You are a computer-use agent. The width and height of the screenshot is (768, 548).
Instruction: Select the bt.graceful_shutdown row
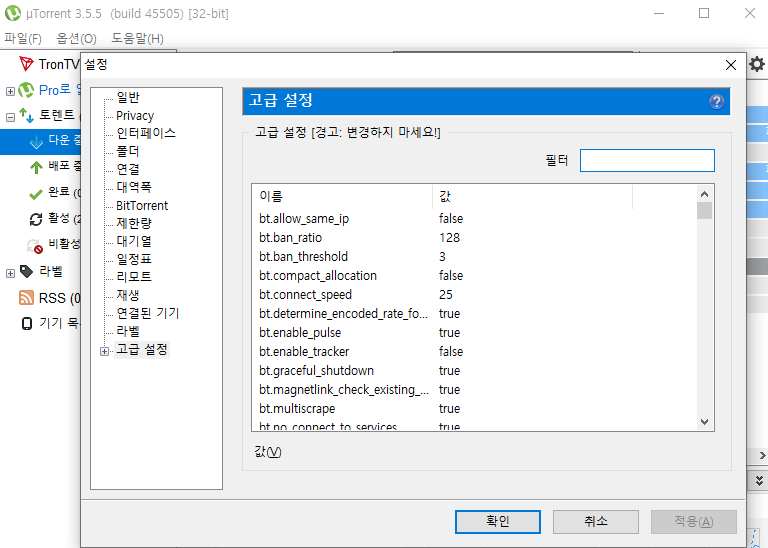(x=474, y=371)
